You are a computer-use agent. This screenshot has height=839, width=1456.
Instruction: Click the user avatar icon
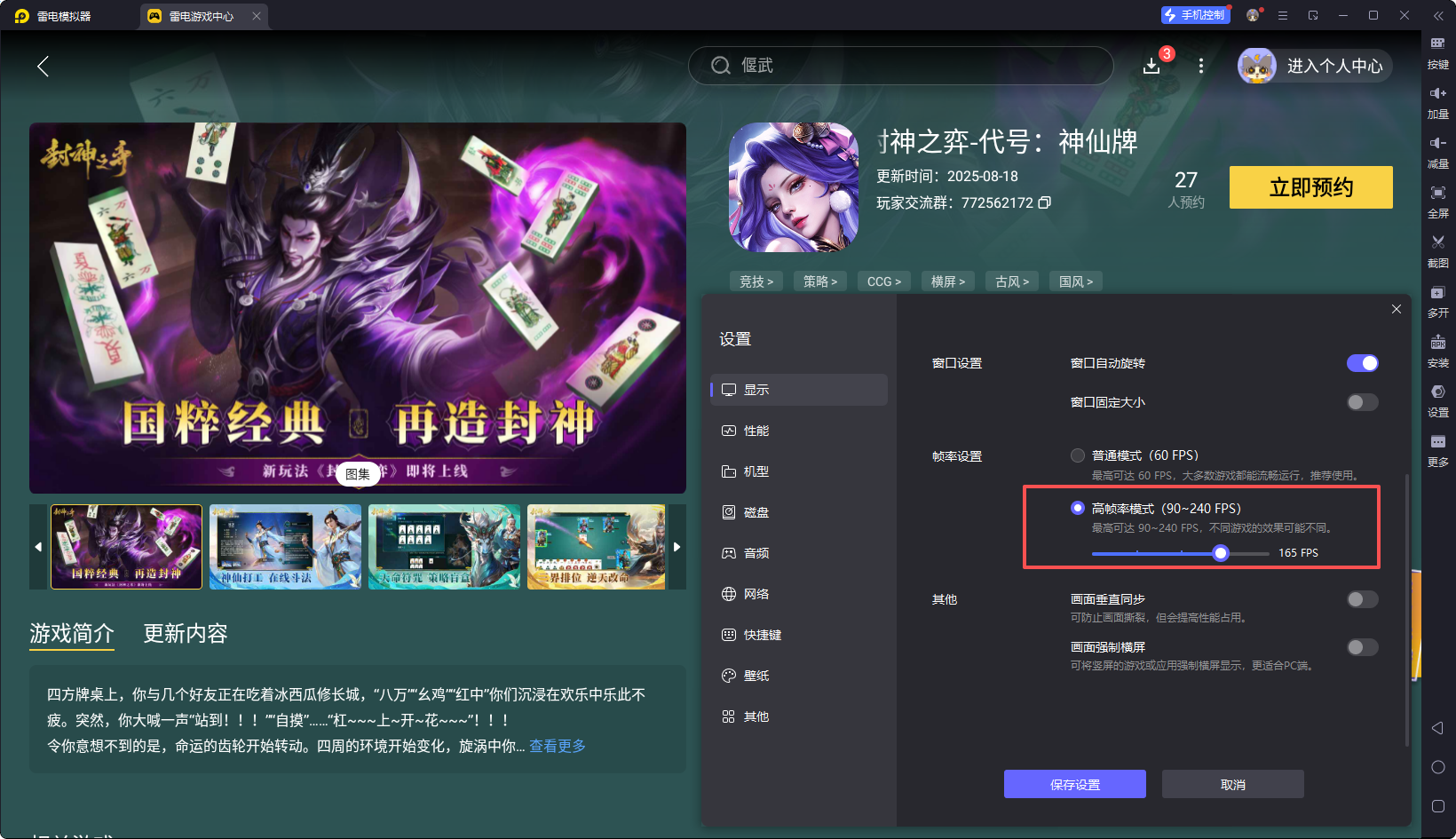click(1257, 66)
